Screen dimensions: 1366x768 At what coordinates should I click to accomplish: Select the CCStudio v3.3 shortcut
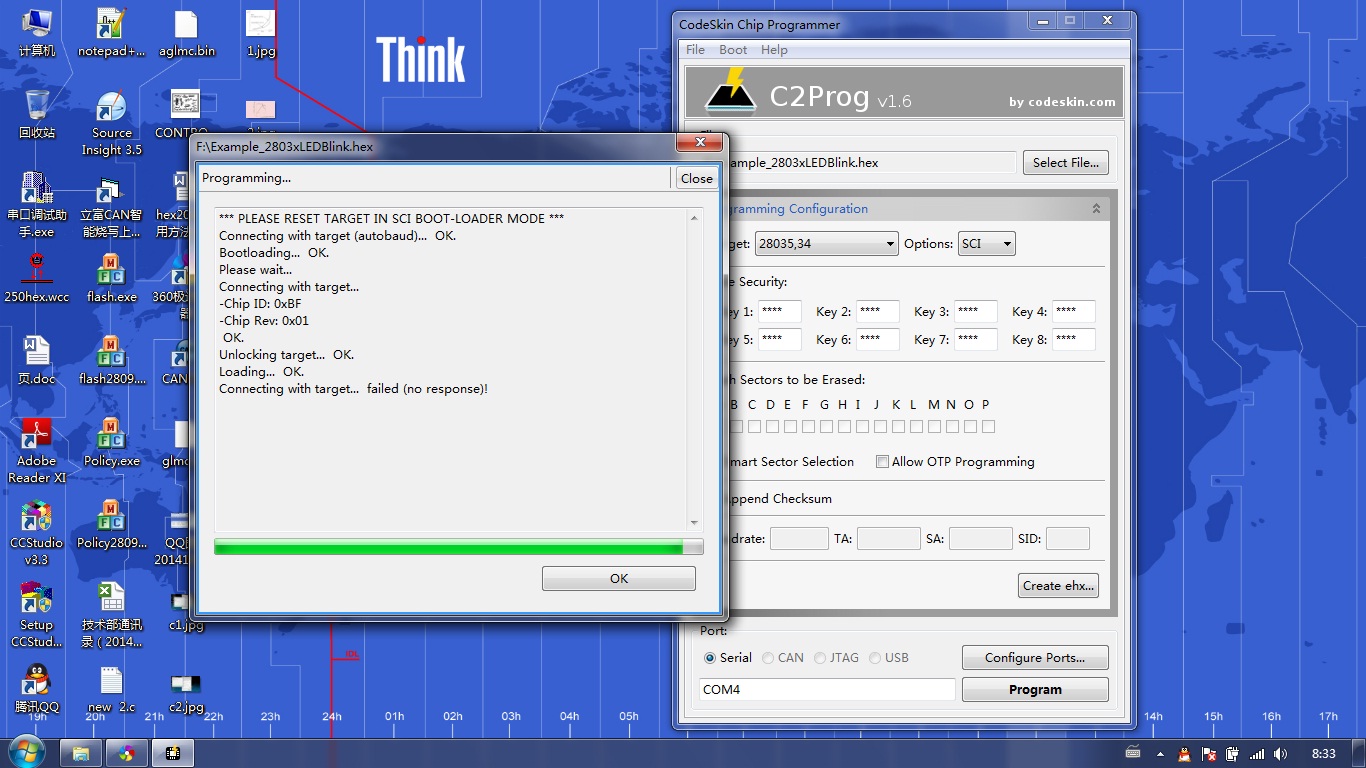click(x=37, y=533)
